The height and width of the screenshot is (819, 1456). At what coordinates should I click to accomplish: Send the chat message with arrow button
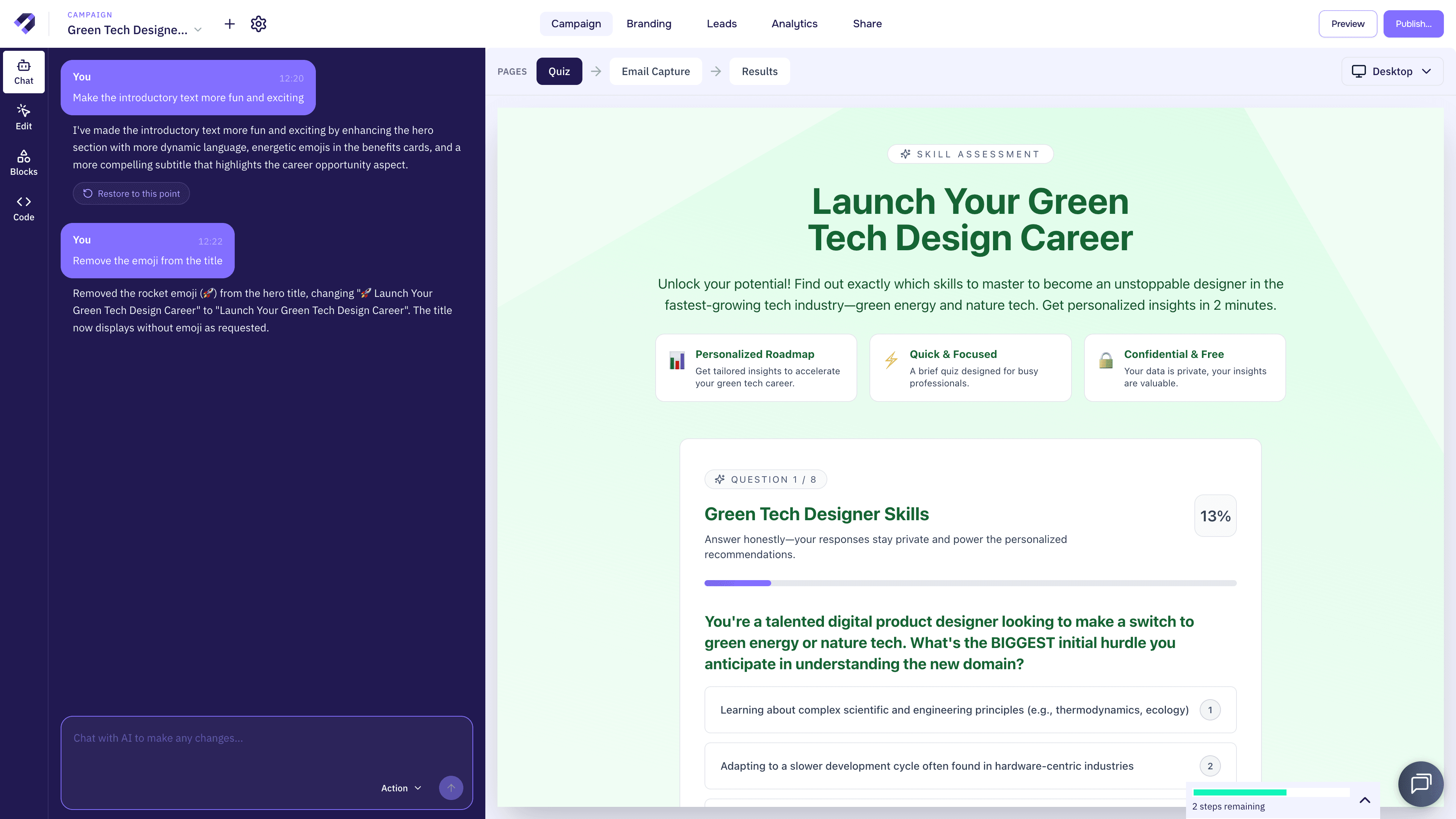coord(450,788)
